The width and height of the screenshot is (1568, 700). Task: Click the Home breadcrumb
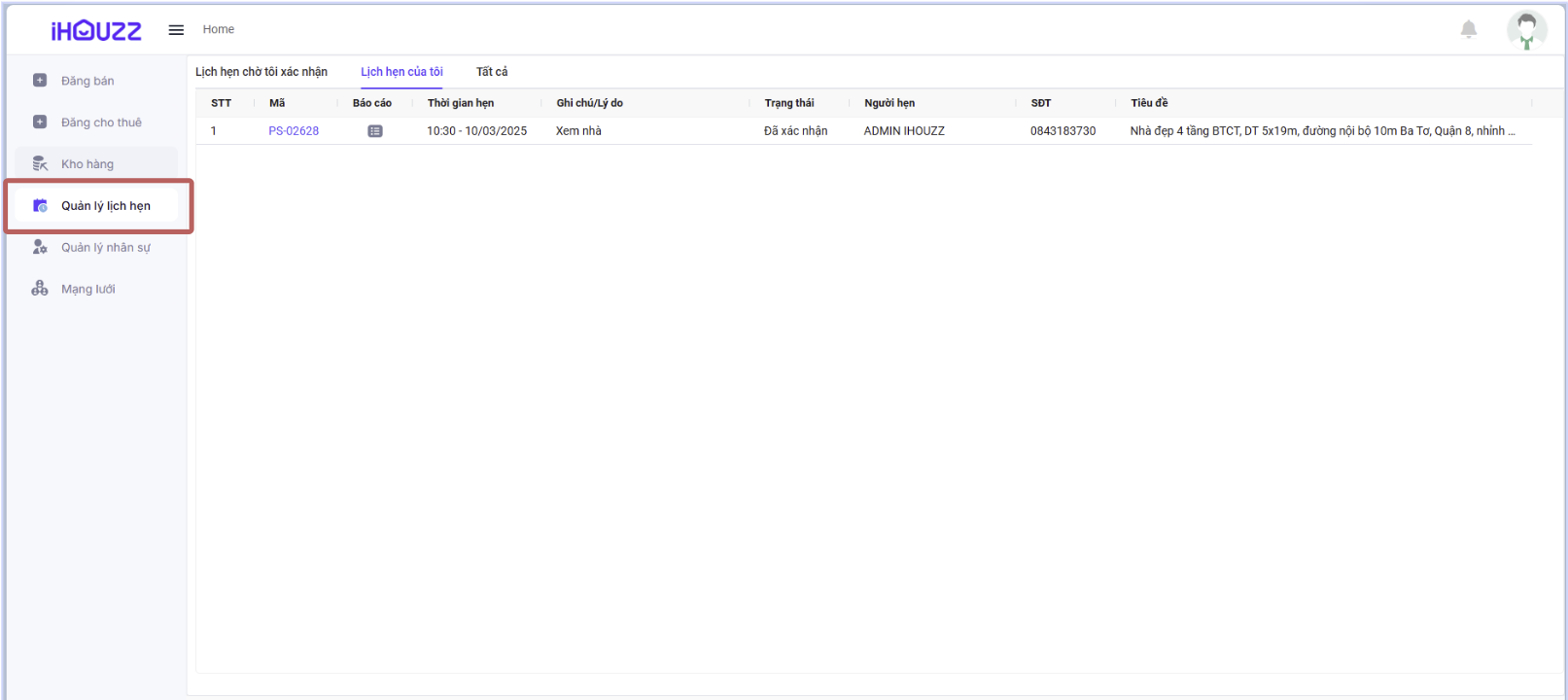coord(219,29)
